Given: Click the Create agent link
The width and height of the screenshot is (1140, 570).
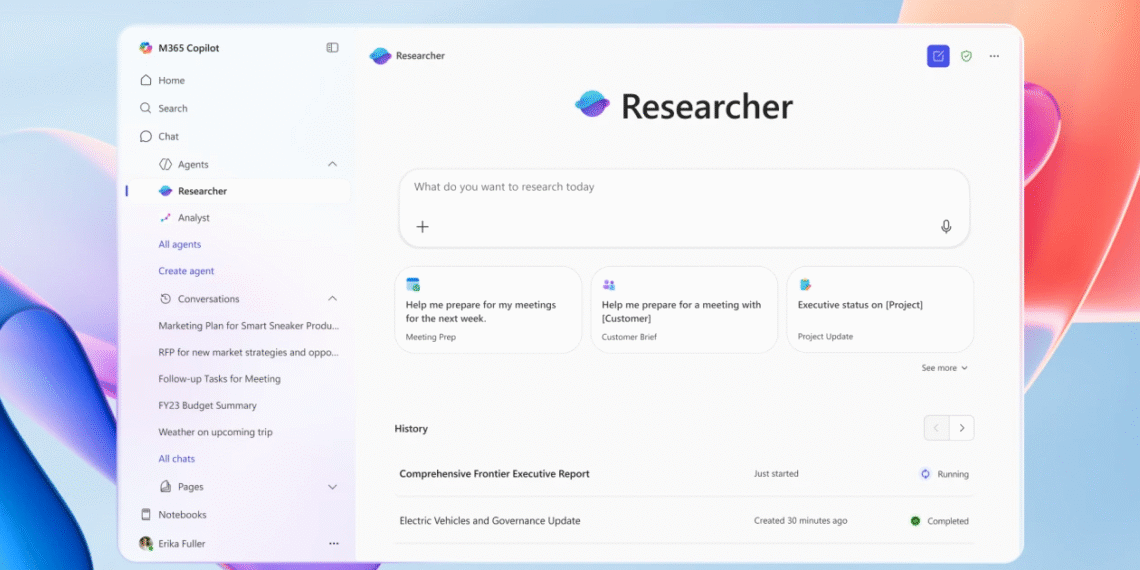Looking at the screenshot, I should click(186, 271).
